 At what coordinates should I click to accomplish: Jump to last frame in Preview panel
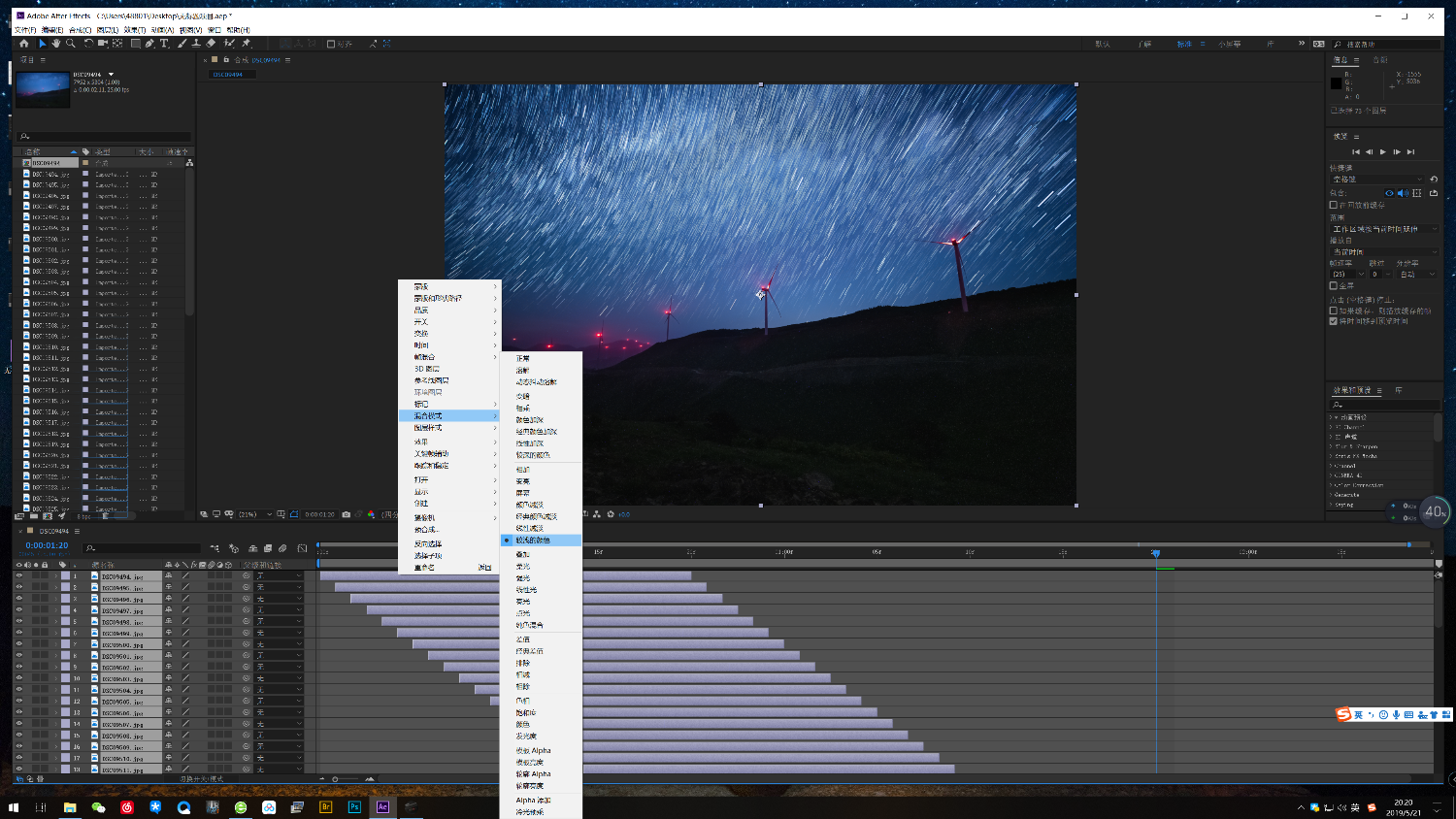tap(1410, 151)
